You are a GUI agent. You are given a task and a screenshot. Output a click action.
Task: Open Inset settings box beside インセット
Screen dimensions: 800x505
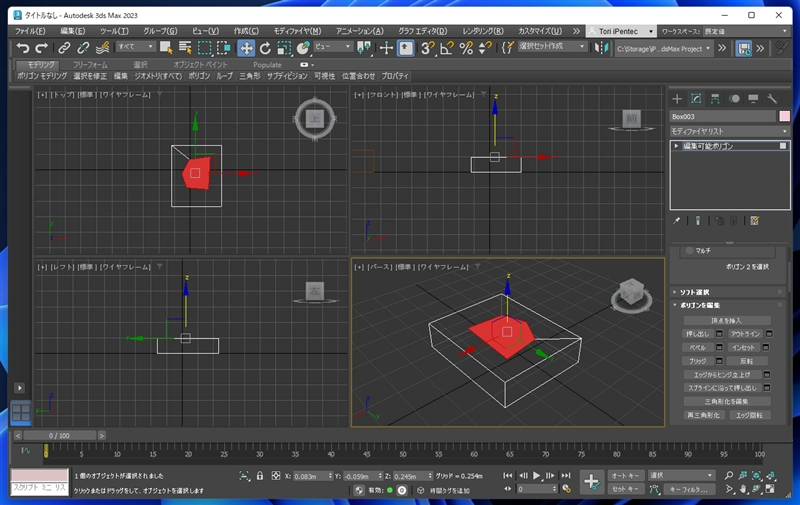pyautogui.click(x=766, y=347)
